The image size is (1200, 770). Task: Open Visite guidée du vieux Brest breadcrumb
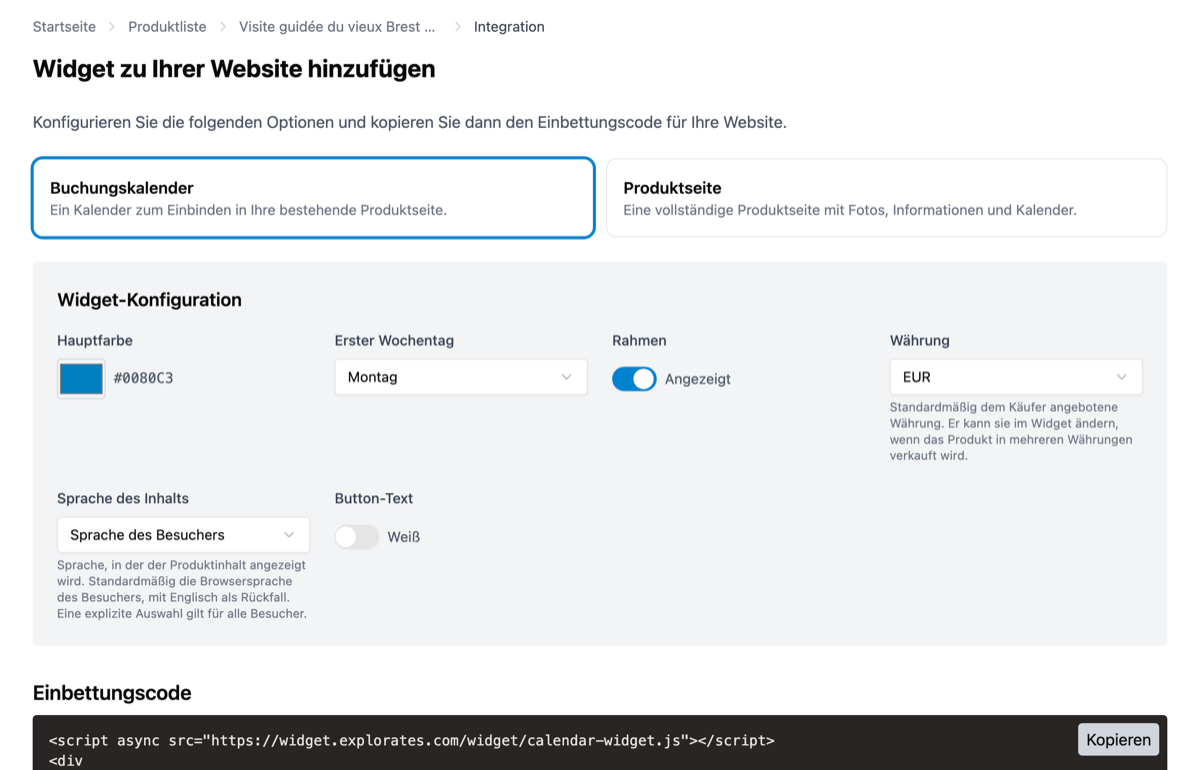[337, 27]
